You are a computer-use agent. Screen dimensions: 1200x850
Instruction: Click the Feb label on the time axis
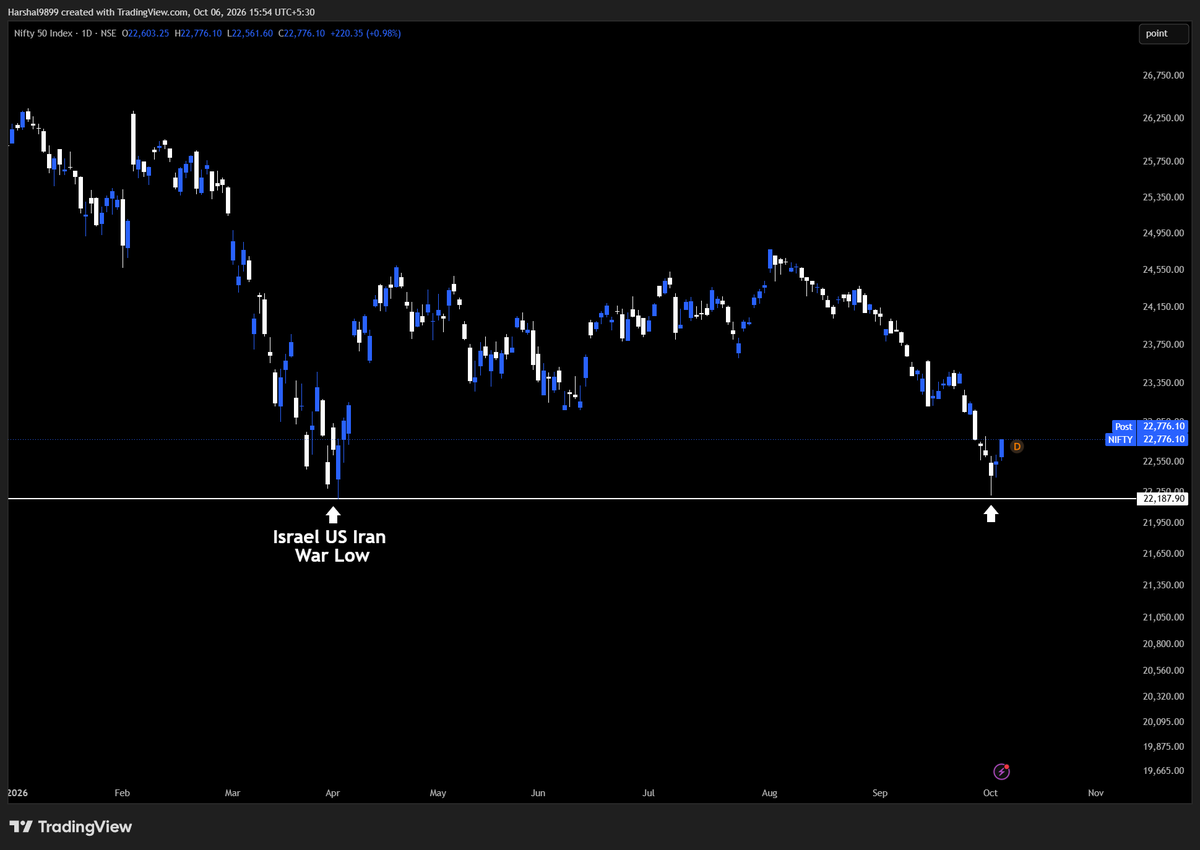coord(123,793)
